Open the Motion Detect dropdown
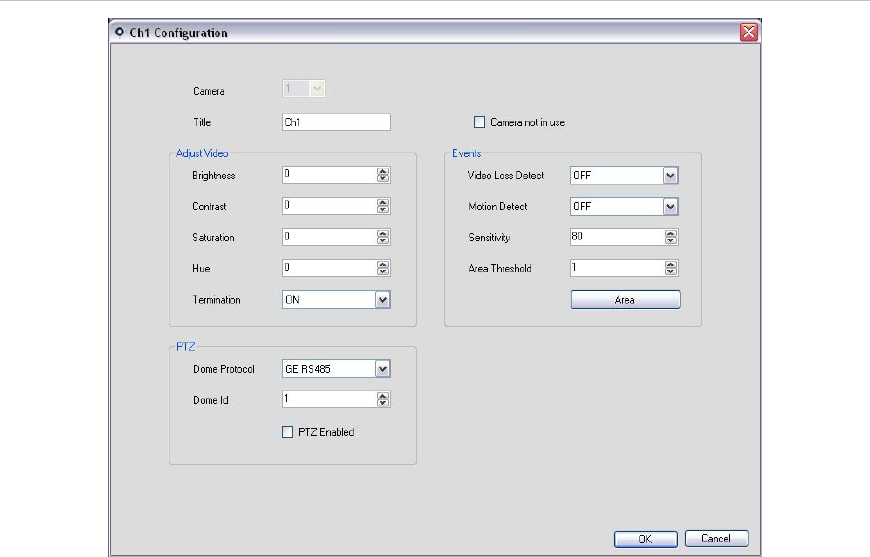The width and height of the screenshot is (870, 557). [671, 207]
